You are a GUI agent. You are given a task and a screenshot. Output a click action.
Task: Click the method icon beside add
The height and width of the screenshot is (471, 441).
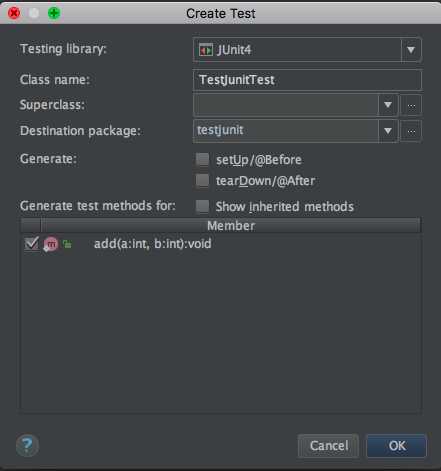click(51, 244)
